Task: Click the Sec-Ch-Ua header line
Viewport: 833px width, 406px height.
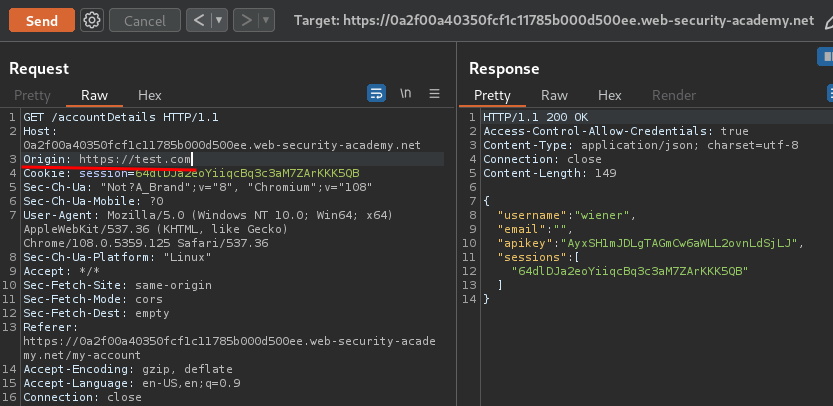Action: point(198,187)
